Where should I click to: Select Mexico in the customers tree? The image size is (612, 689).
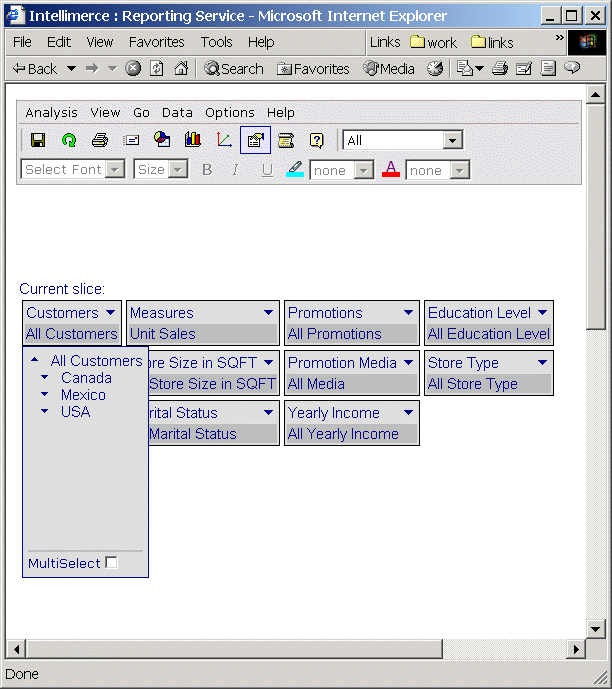[x=83, y=395]
